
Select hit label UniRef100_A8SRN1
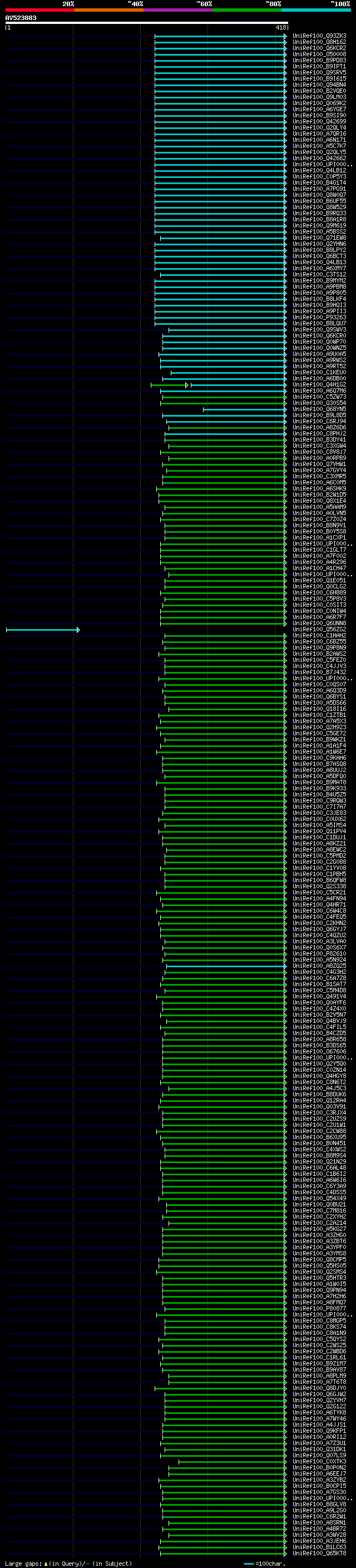pyautogui.click(x=319, y=1522)
